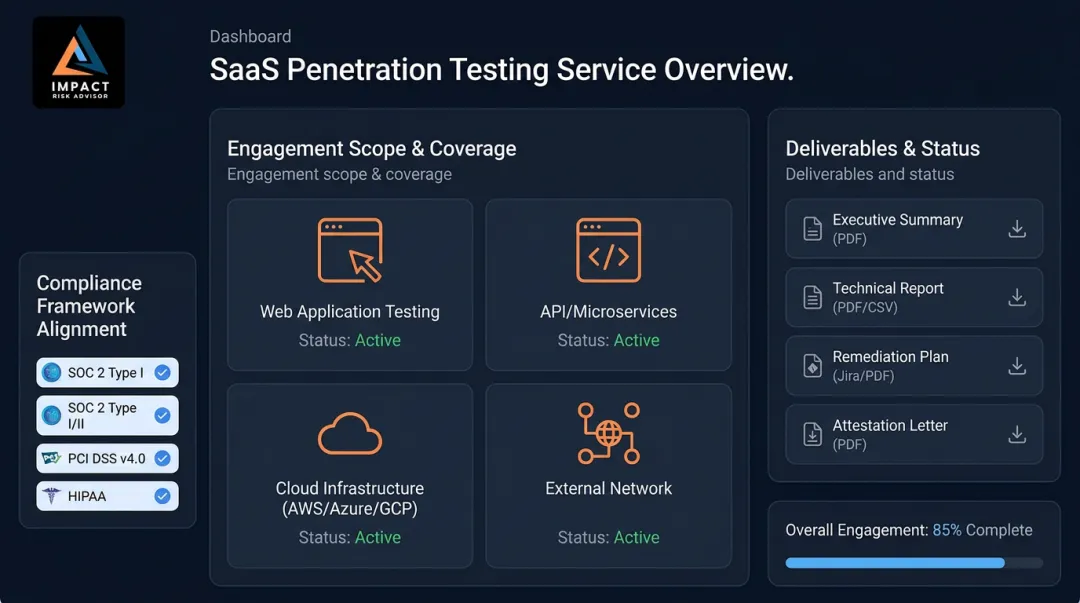Click the SaaS Penetration Testing Service Overview title
The height and width of the screenshot is (603, 1080).
click(501, 70)
